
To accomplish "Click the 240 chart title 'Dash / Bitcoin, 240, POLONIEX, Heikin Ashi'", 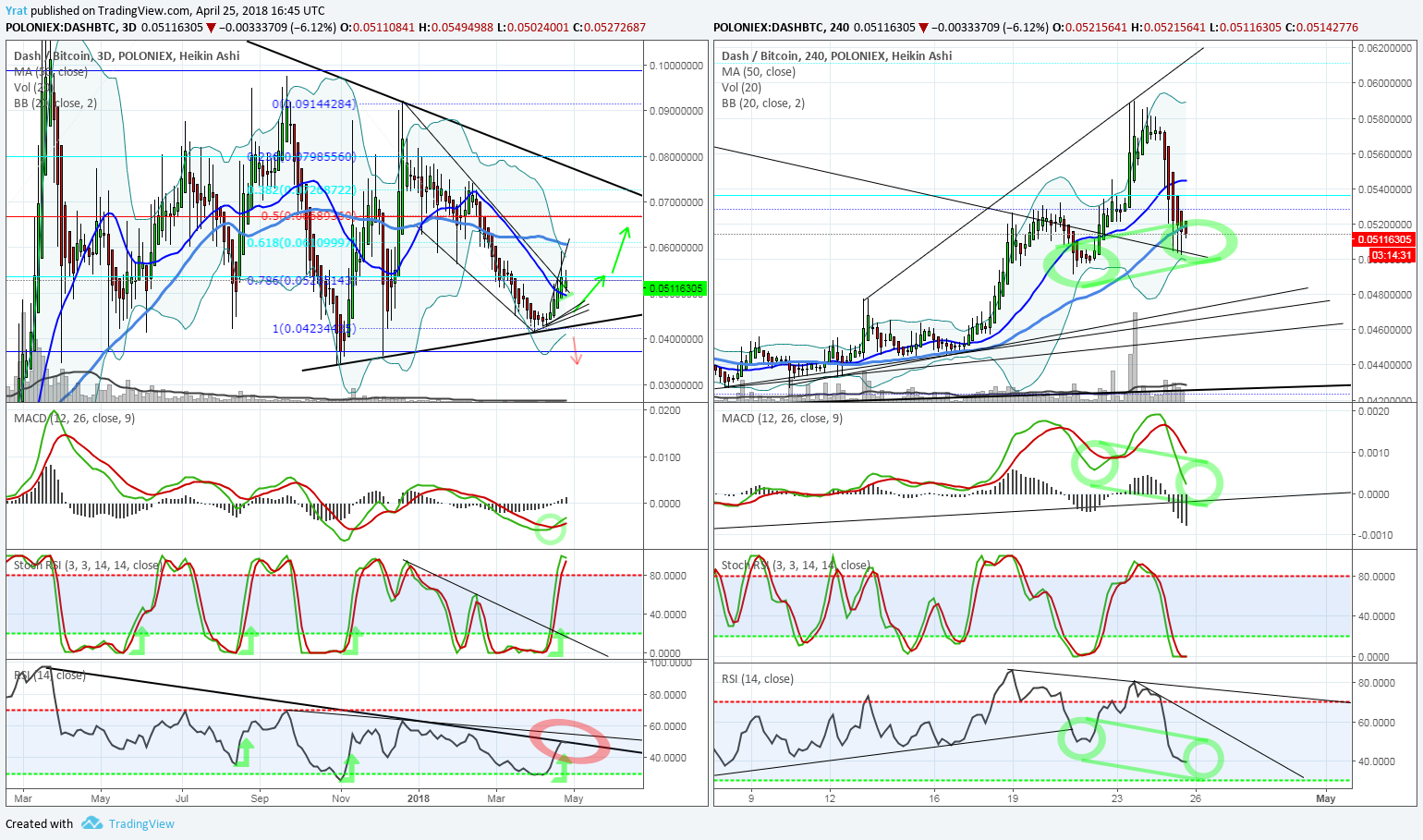I will click(x=837, y=55).
